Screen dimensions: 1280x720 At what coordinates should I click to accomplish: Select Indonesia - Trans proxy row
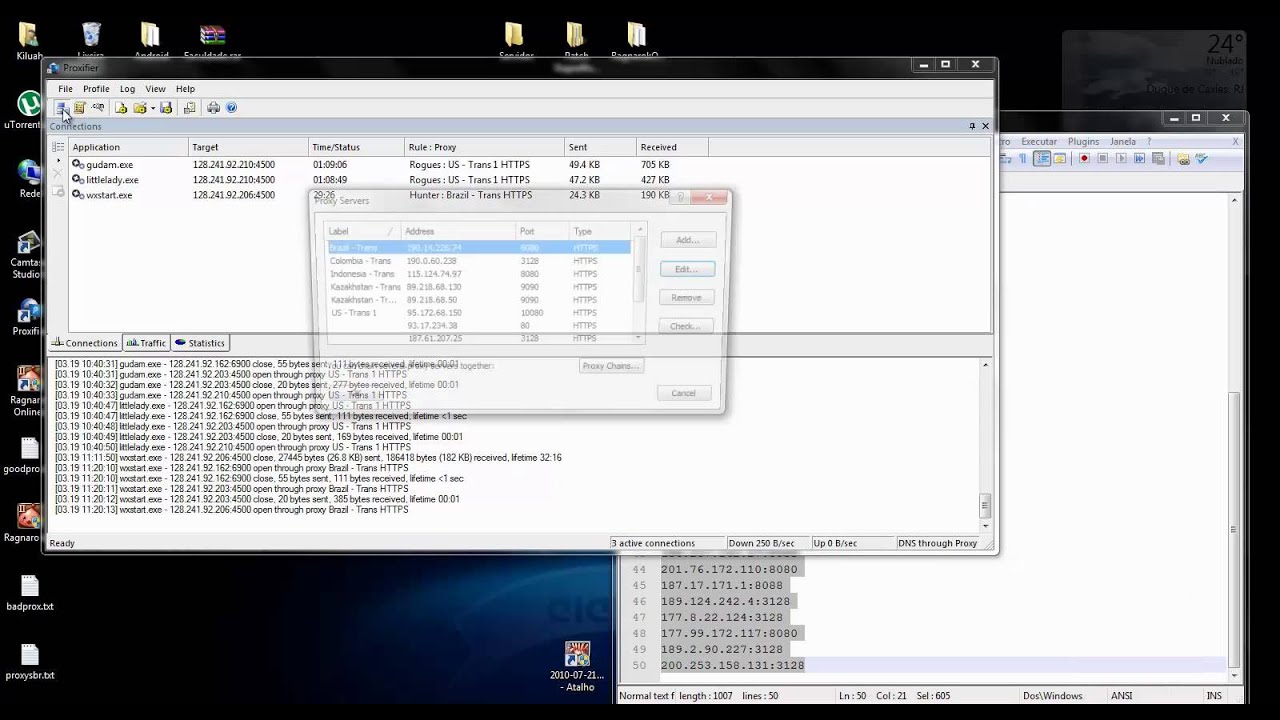click(x=479, y=274)
